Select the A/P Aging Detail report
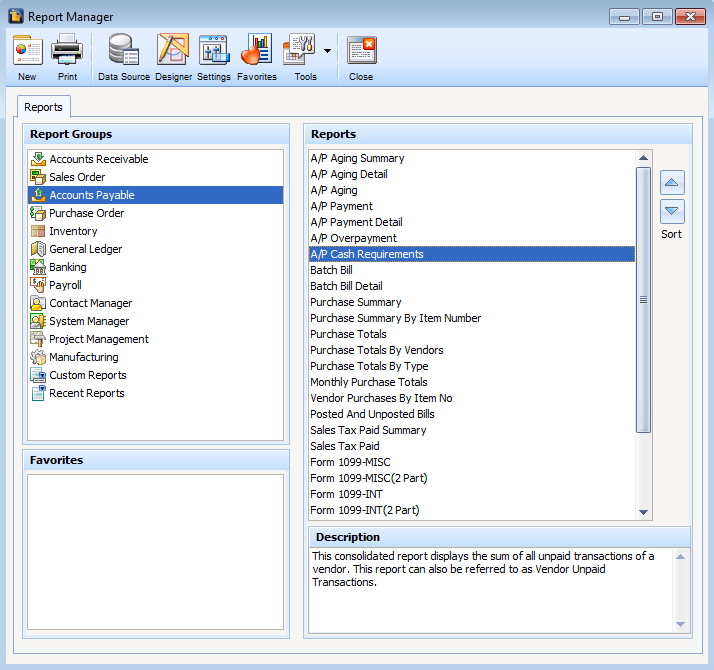The image size is (714, 670). click(x=472, y=174)
